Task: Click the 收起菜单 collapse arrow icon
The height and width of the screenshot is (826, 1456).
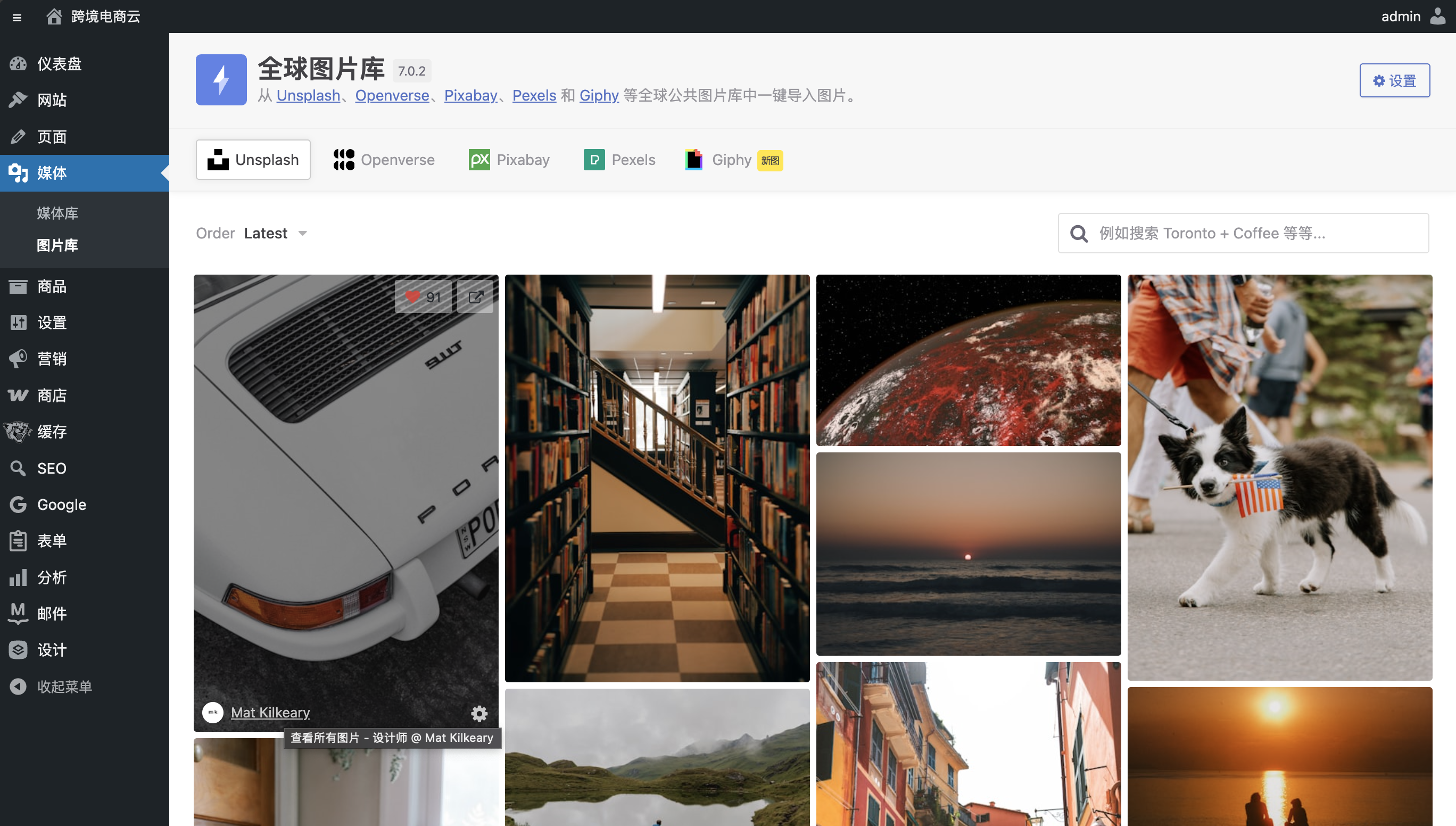Action: point(18,687)
